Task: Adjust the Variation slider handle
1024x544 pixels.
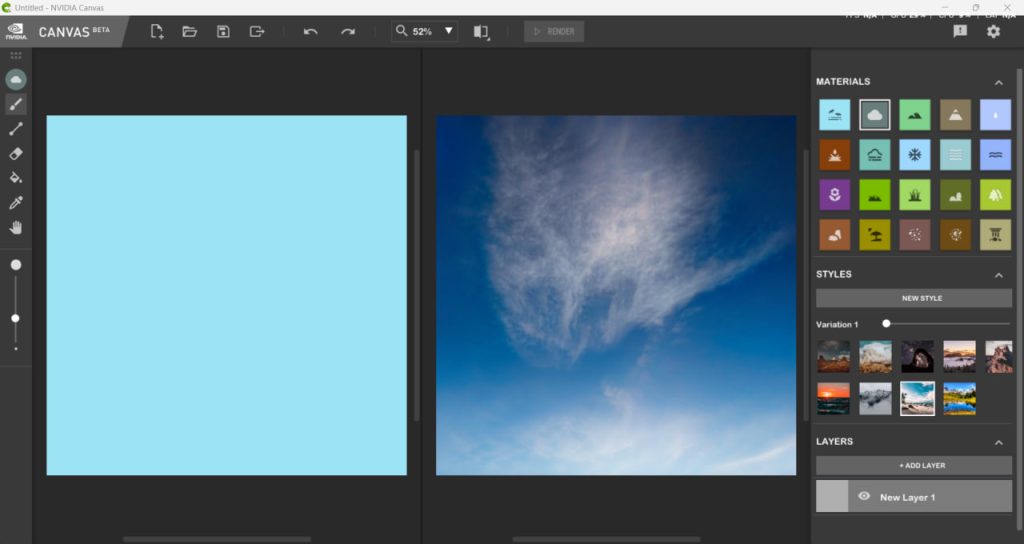Action: coord(886,323)
